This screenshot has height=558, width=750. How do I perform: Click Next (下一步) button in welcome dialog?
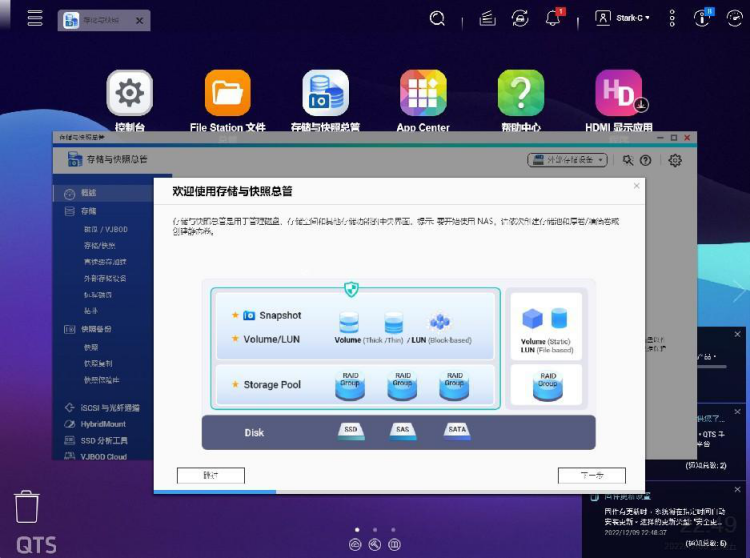[x=592, y=475]
